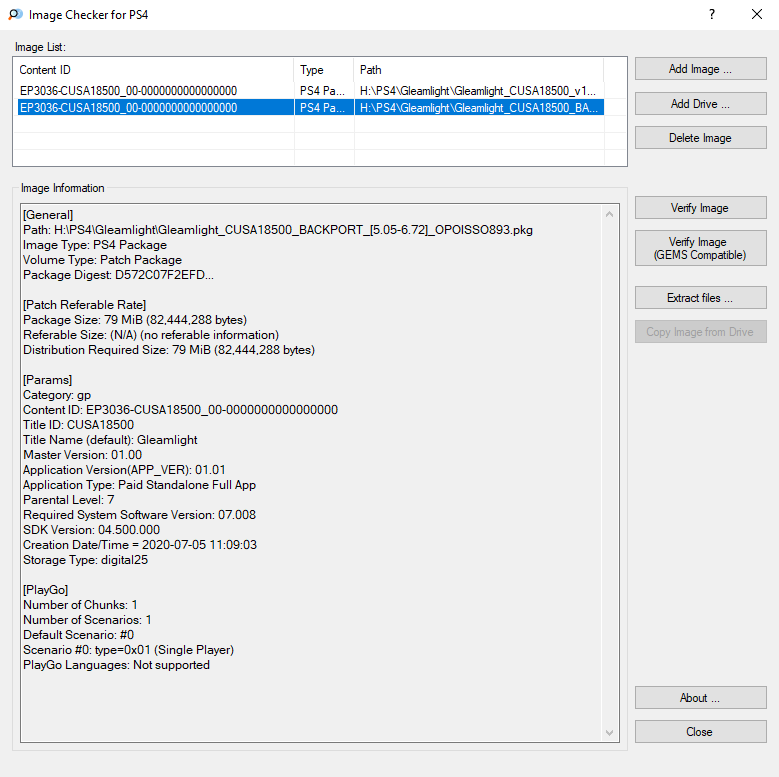Click the Add Drive button
Screen dimensions: 779x777
click(701, 103)
